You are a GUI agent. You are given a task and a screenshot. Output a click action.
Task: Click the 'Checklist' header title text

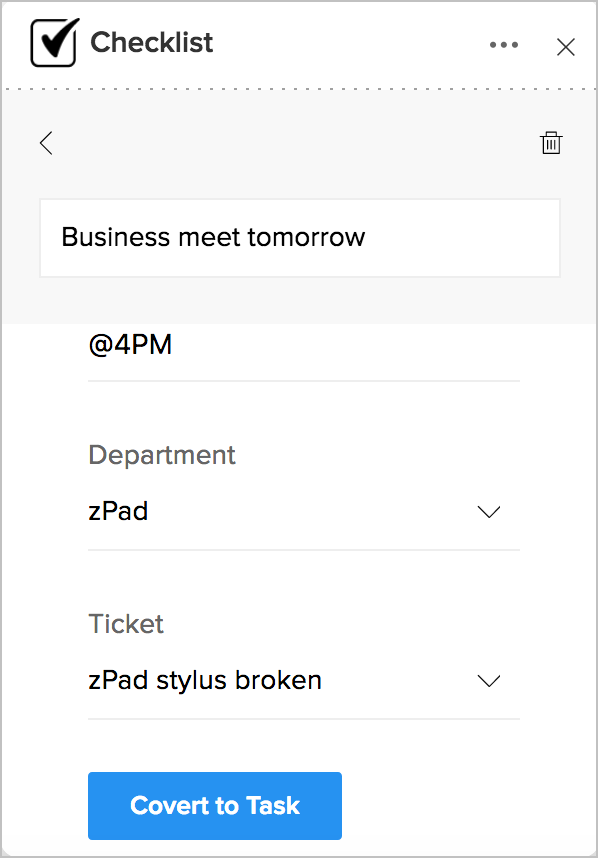(152, 42)
